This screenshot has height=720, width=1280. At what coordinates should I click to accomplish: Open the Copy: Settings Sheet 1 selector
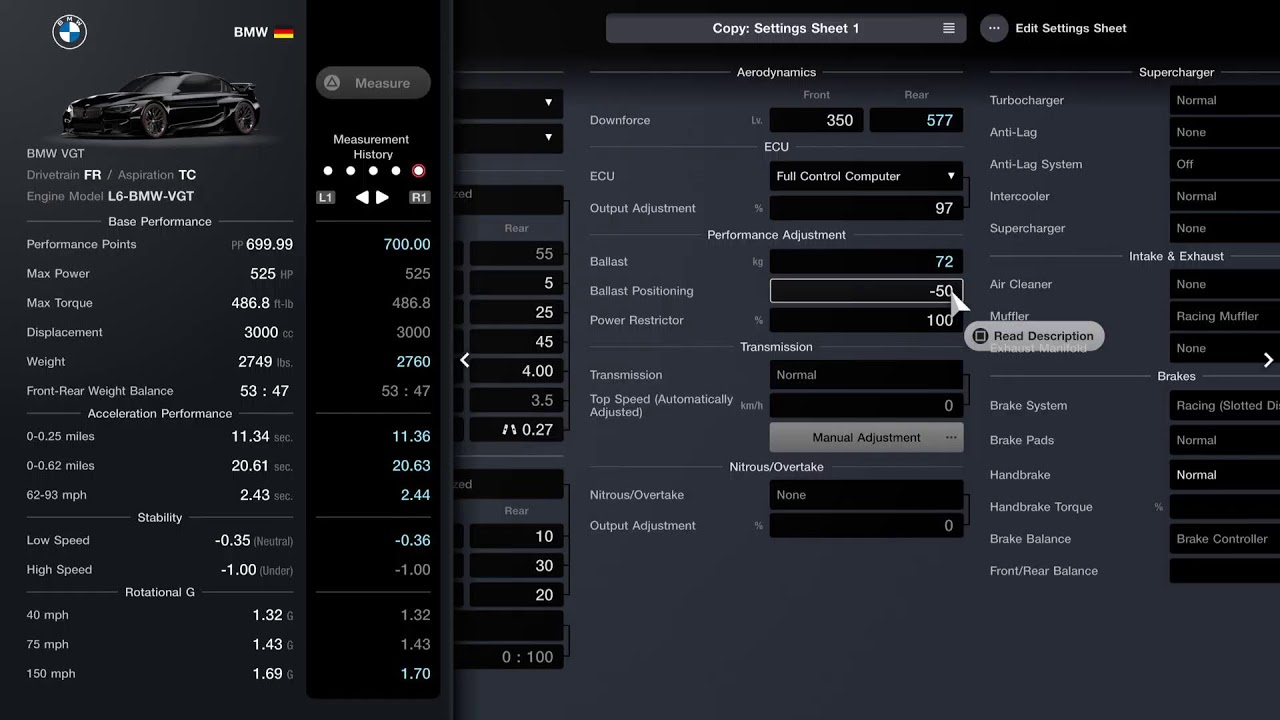coord(786,28)
